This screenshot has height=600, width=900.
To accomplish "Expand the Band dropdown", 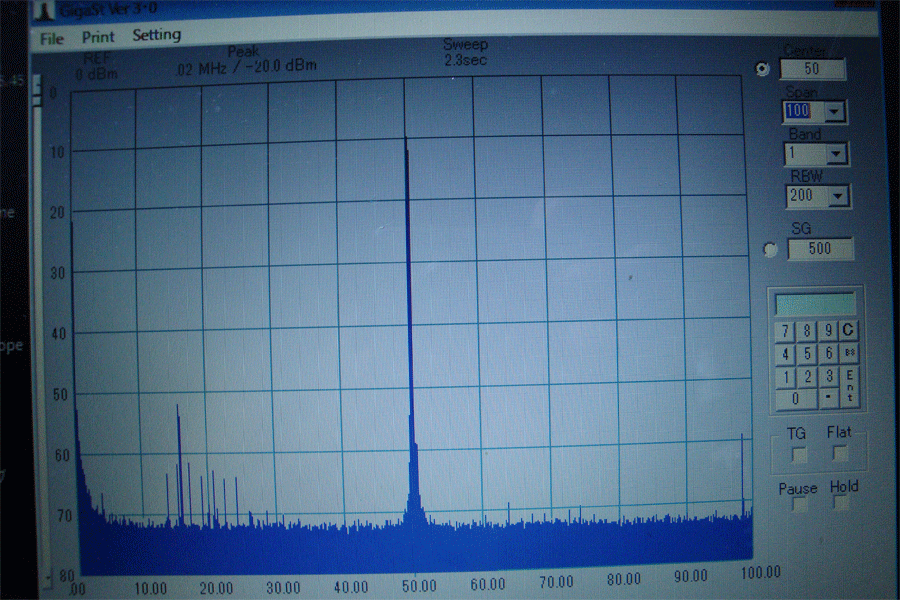I will 837,154.
